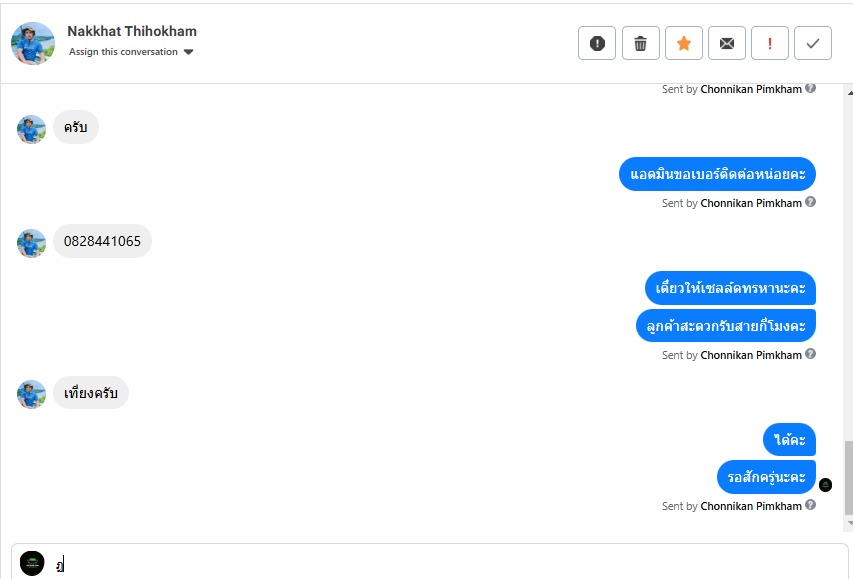Click the page avatar beside the reply box
This screenshot has height=579, width=853.
[32, 563]
